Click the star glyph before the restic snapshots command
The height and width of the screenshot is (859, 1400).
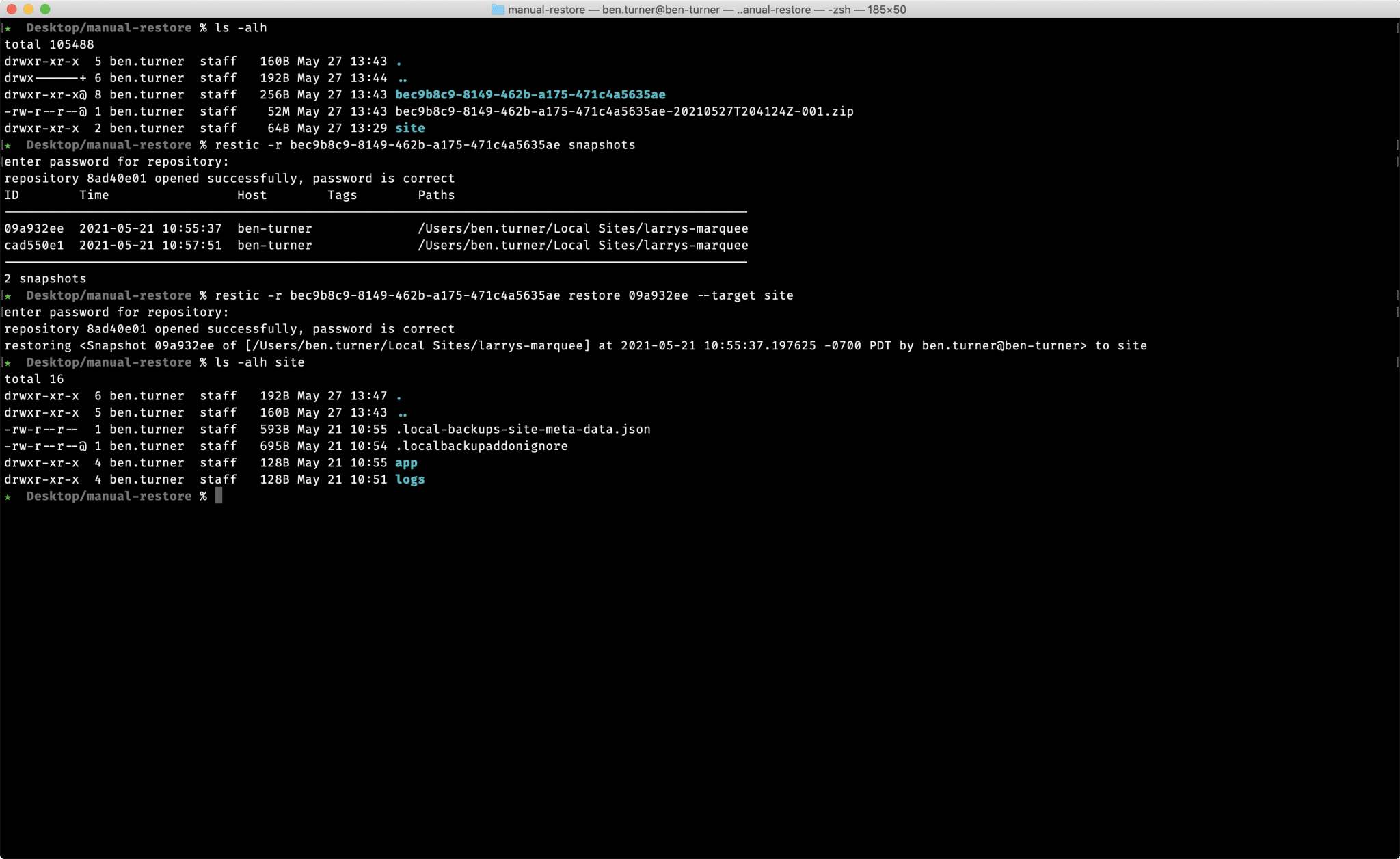click(8, 144)
